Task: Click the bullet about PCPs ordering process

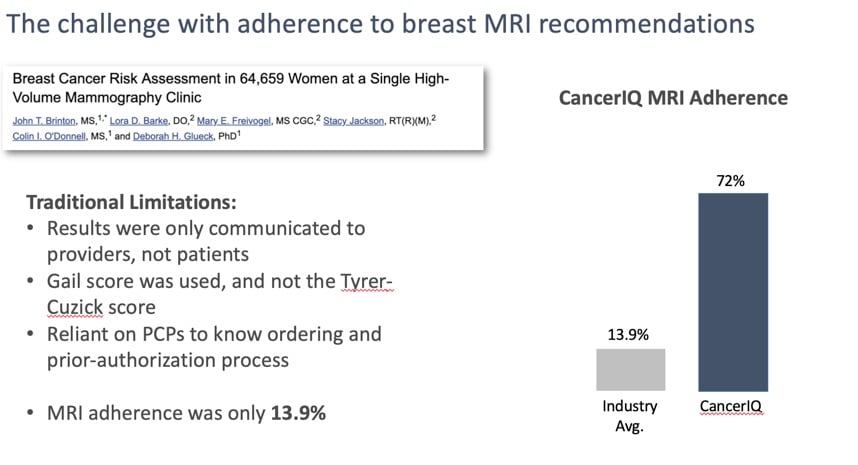Action: click(214, 347)
